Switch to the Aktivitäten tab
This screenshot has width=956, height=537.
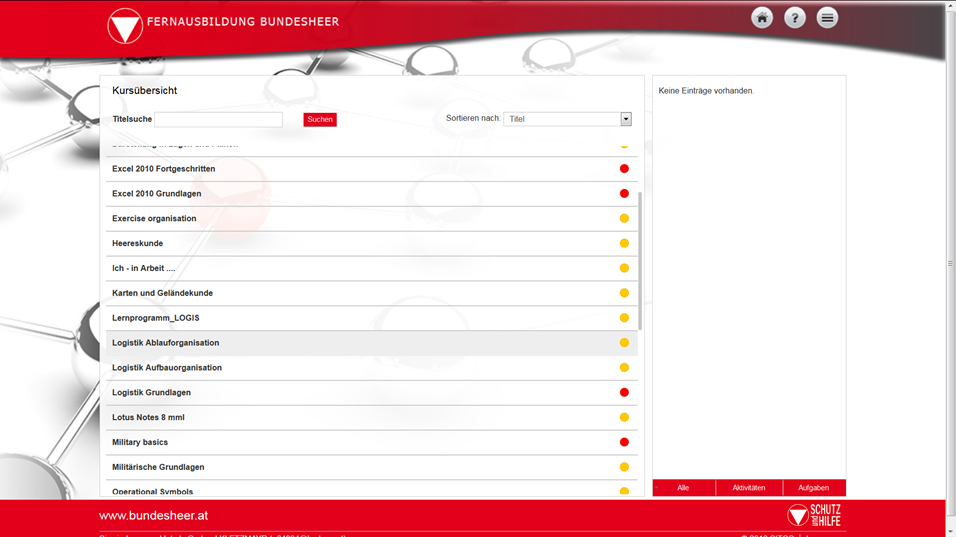[x=749, y=488]
